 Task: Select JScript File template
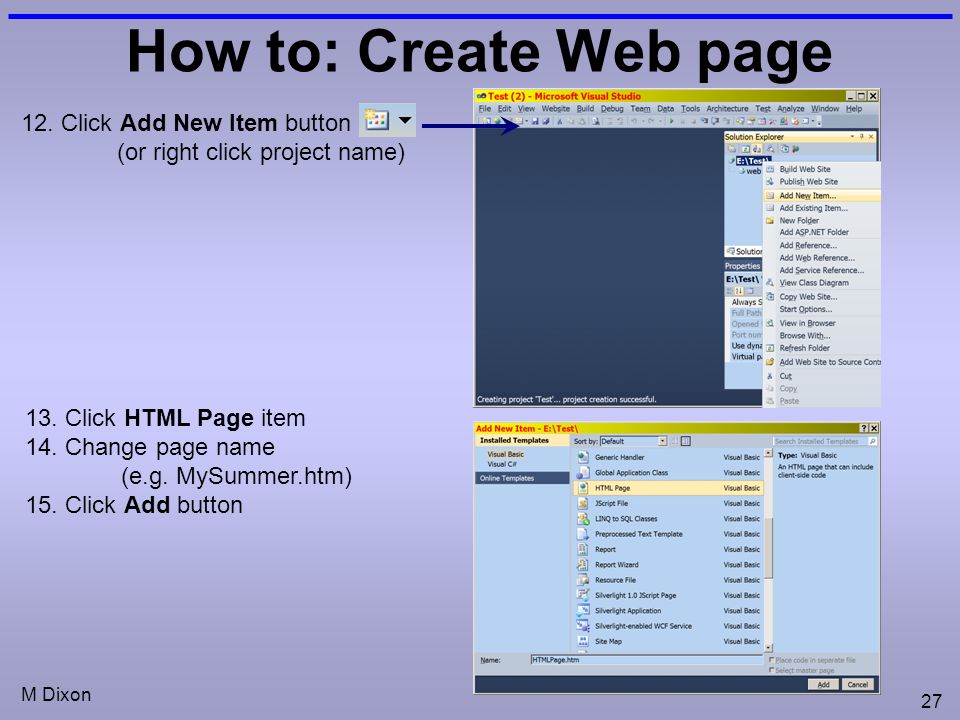pos(669,503)
